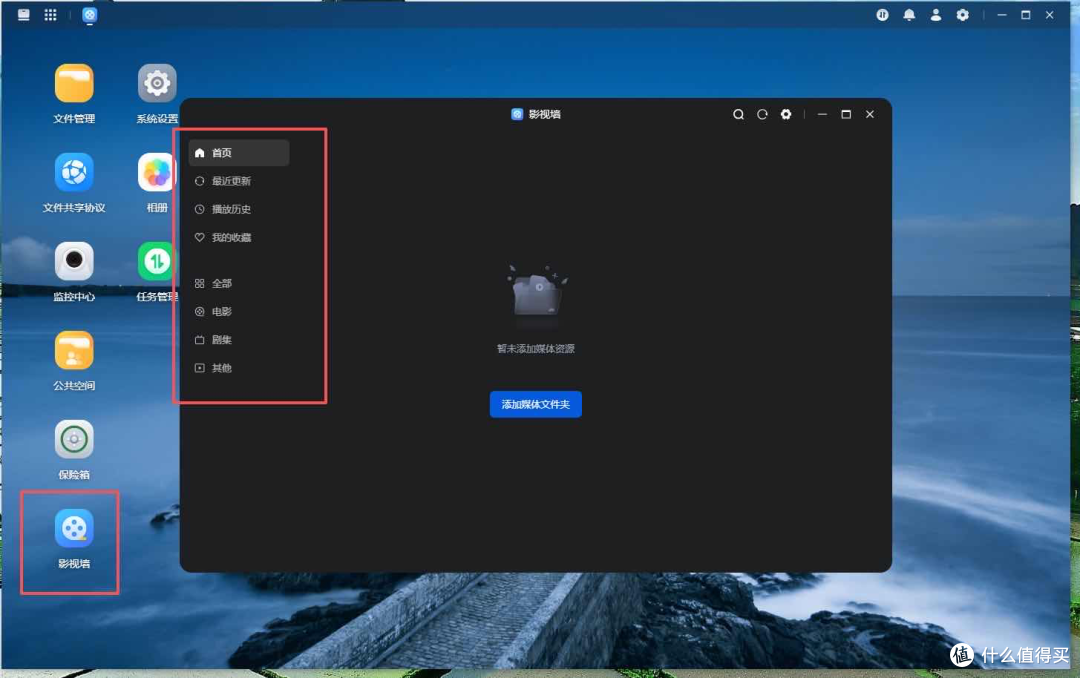Click the search icon in 影视墙 window
The image size is (1080, 678).
pyautogui.click(x=738, y=114)
